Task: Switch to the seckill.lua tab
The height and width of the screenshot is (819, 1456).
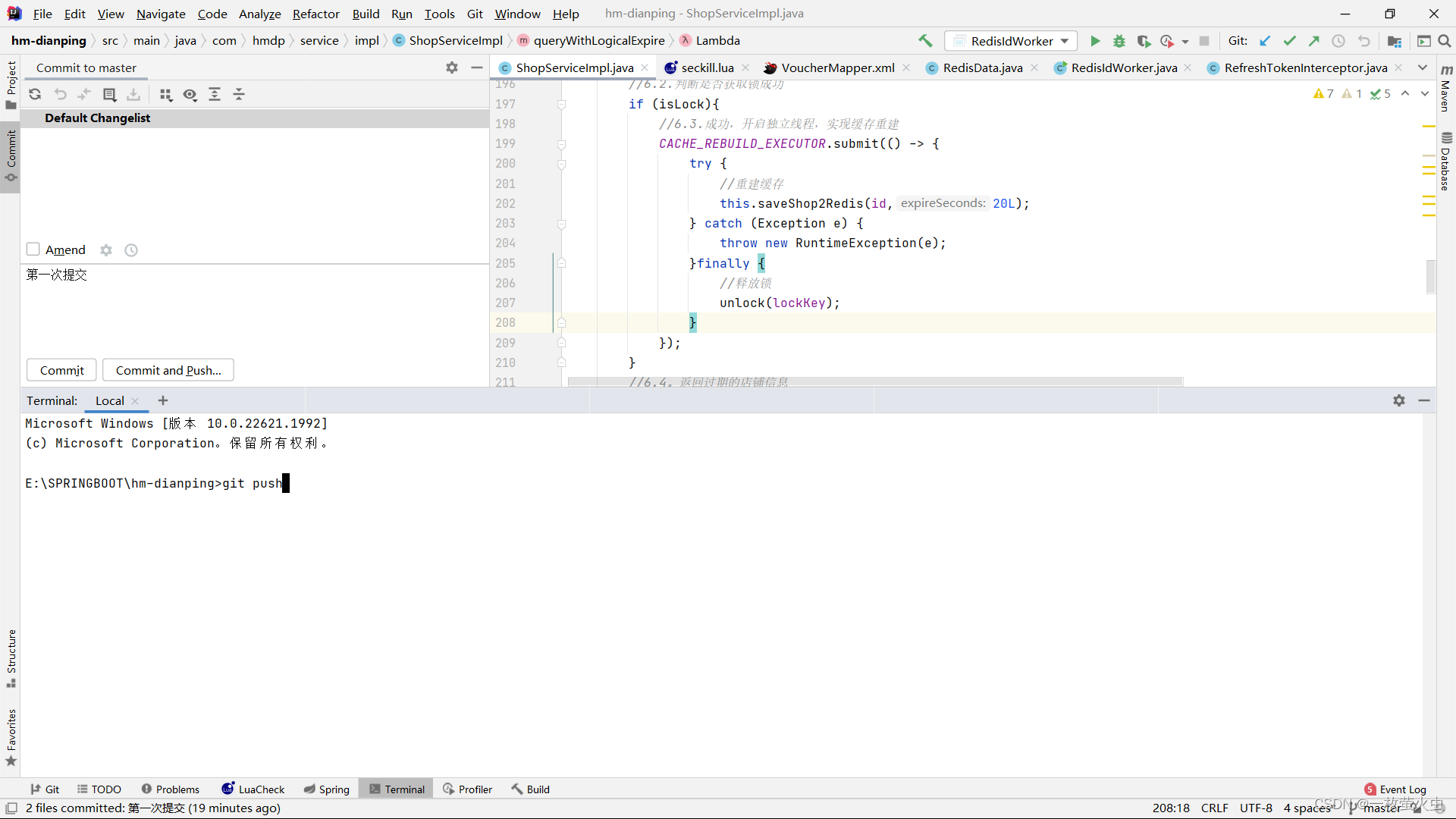Action: [x=707, y=67]
